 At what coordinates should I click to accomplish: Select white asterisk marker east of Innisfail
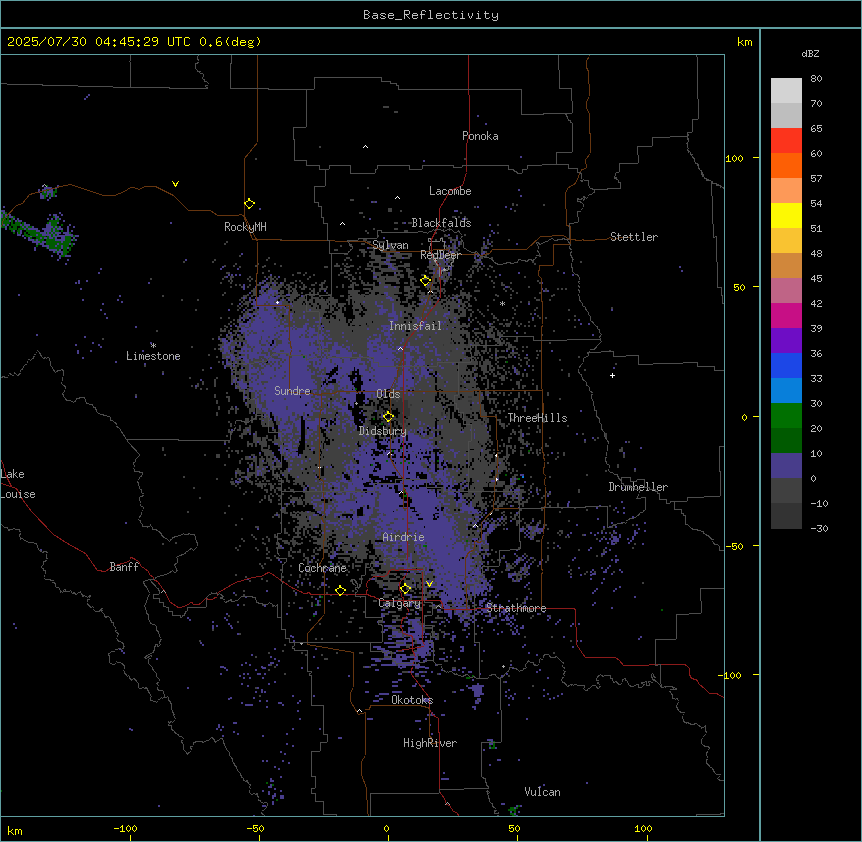click(502, 303)
